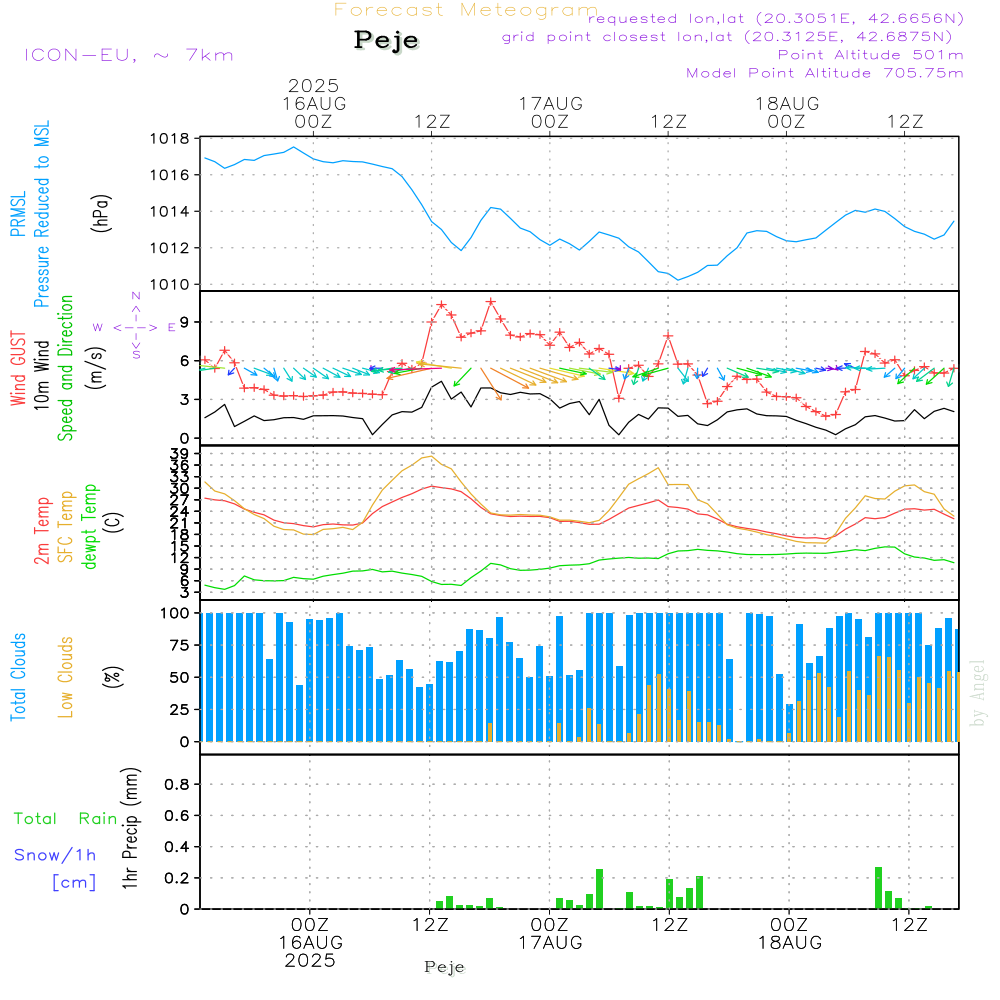Click the '[cm]' snow unit label
1000x1000 pixels.
[x=74, y=883]
